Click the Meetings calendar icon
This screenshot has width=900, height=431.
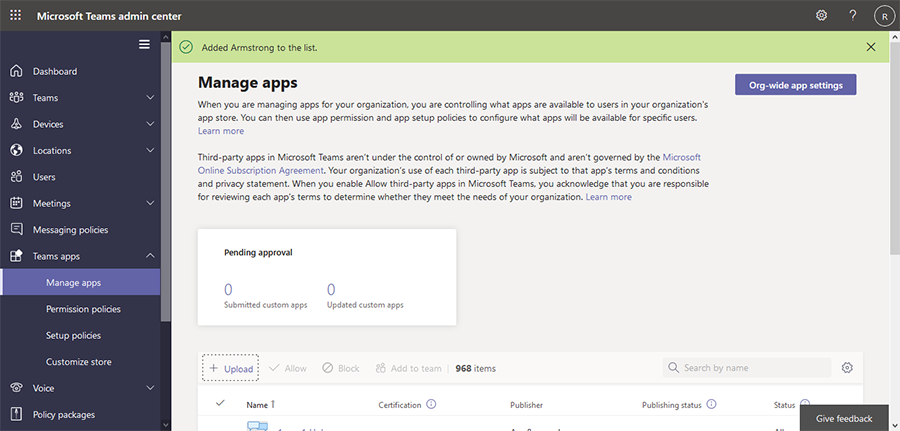pos(16,203)
